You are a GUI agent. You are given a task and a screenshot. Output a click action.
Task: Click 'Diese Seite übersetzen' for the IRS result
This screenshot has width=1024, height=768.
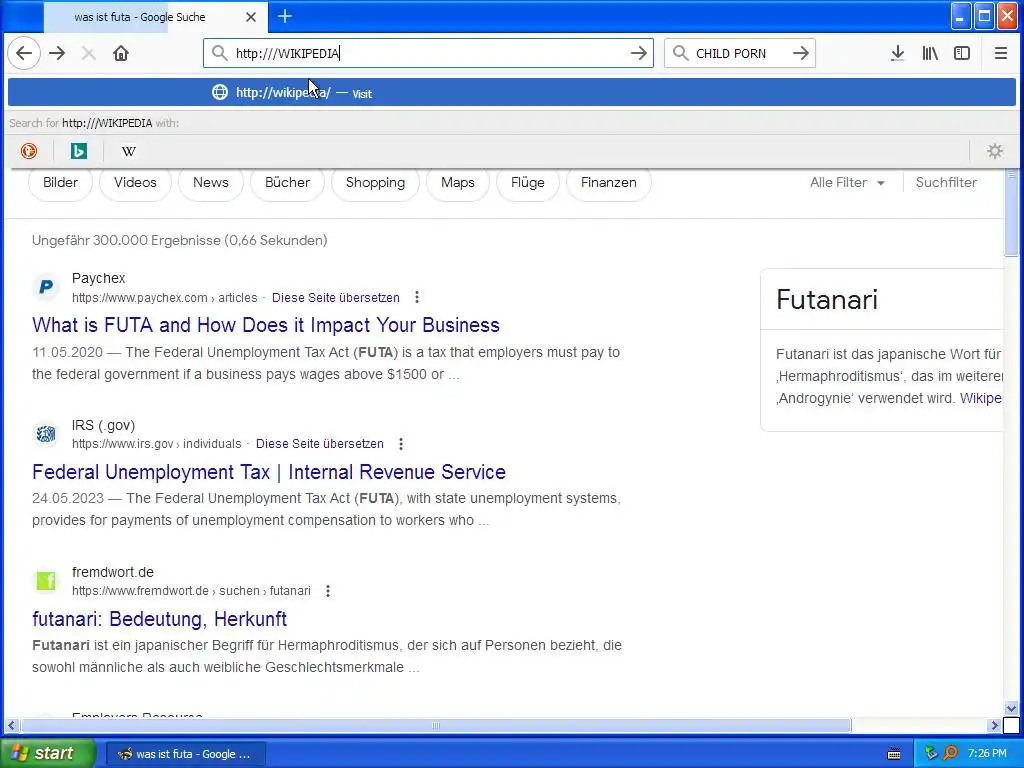[x=320, y=444]
